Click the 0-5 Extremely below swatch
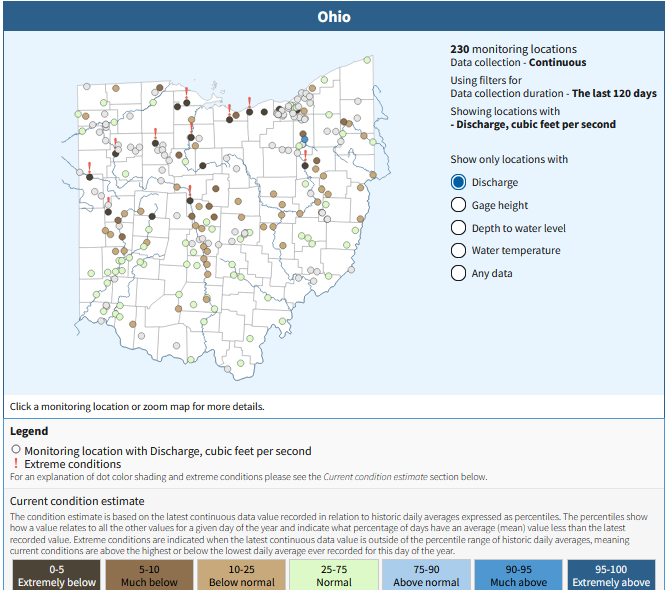This screenshot has height=590, width=666. point(56,575)
